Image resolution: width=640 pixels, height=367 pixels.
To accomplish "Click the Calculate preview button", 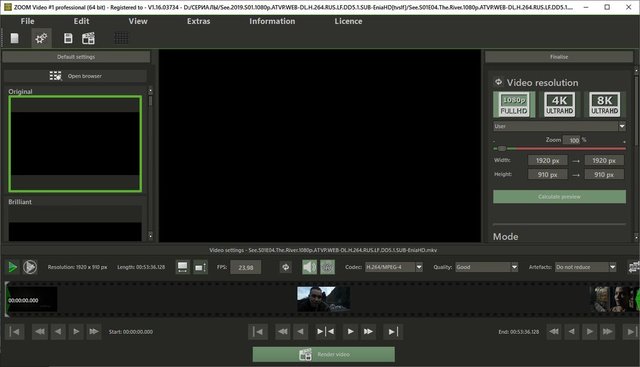I will 559,197.
